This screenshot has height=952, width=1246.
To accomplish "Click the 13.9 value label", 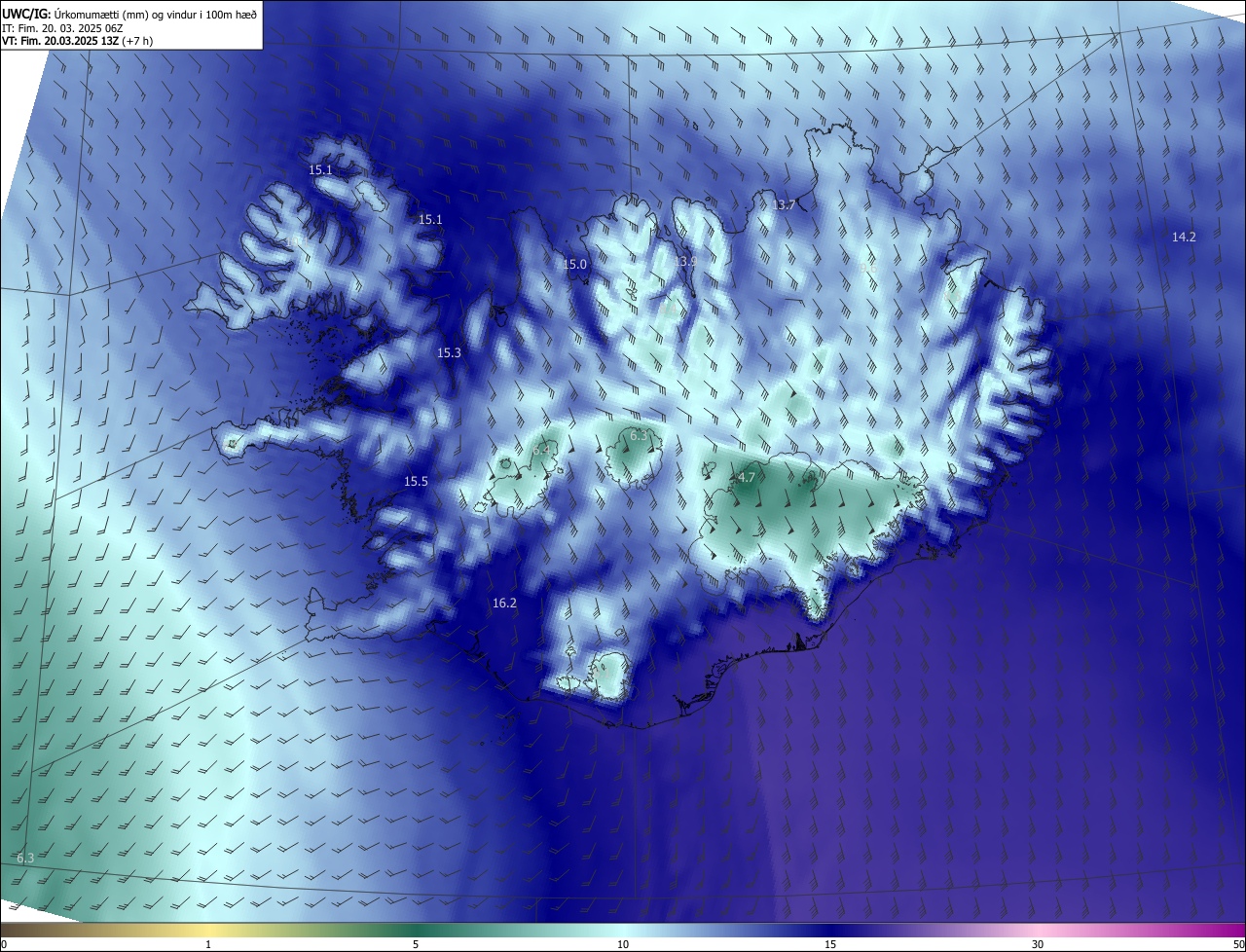I will (x=685, y=261).
